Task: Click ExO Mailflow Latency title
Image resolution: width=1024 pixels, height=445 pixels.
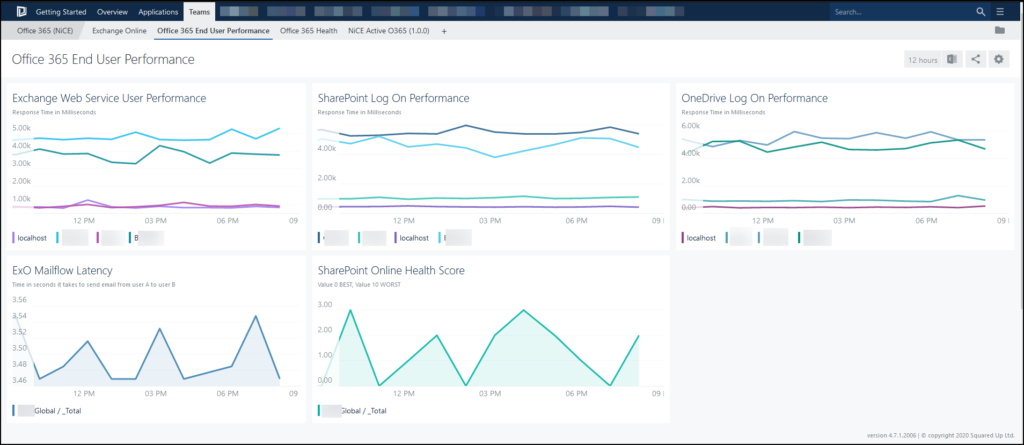Action: pos(63,270)
